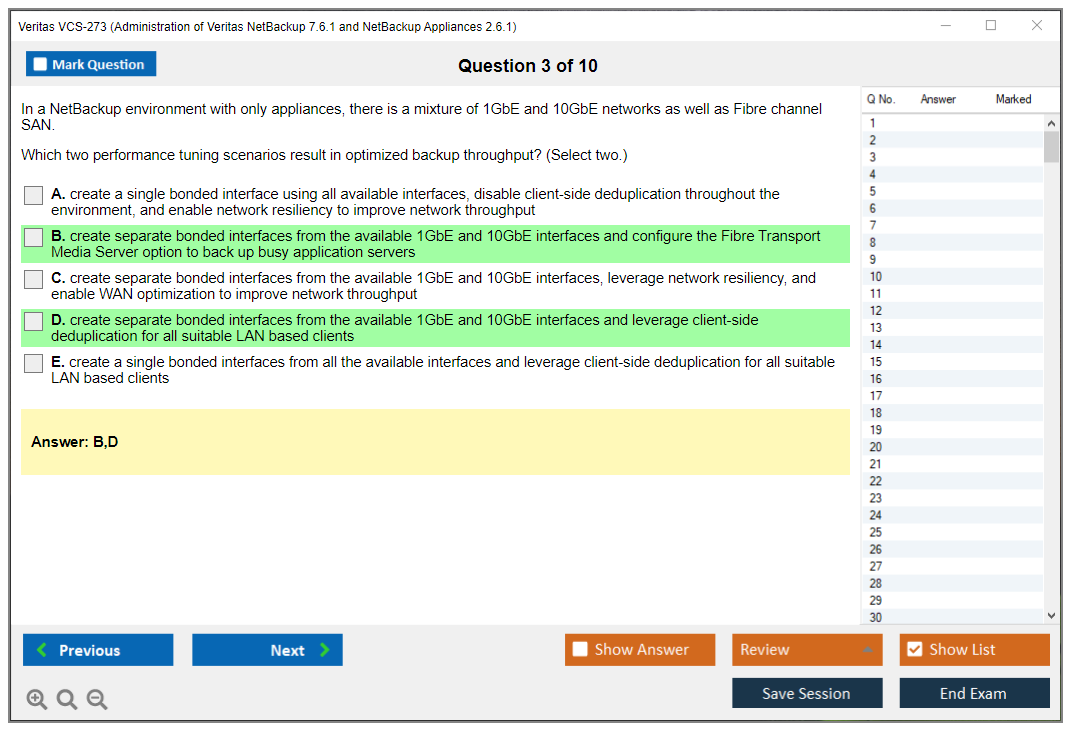Go to the Previous question
The height and width of the screenshot is (735, 1075).
[x=98, y=650]
